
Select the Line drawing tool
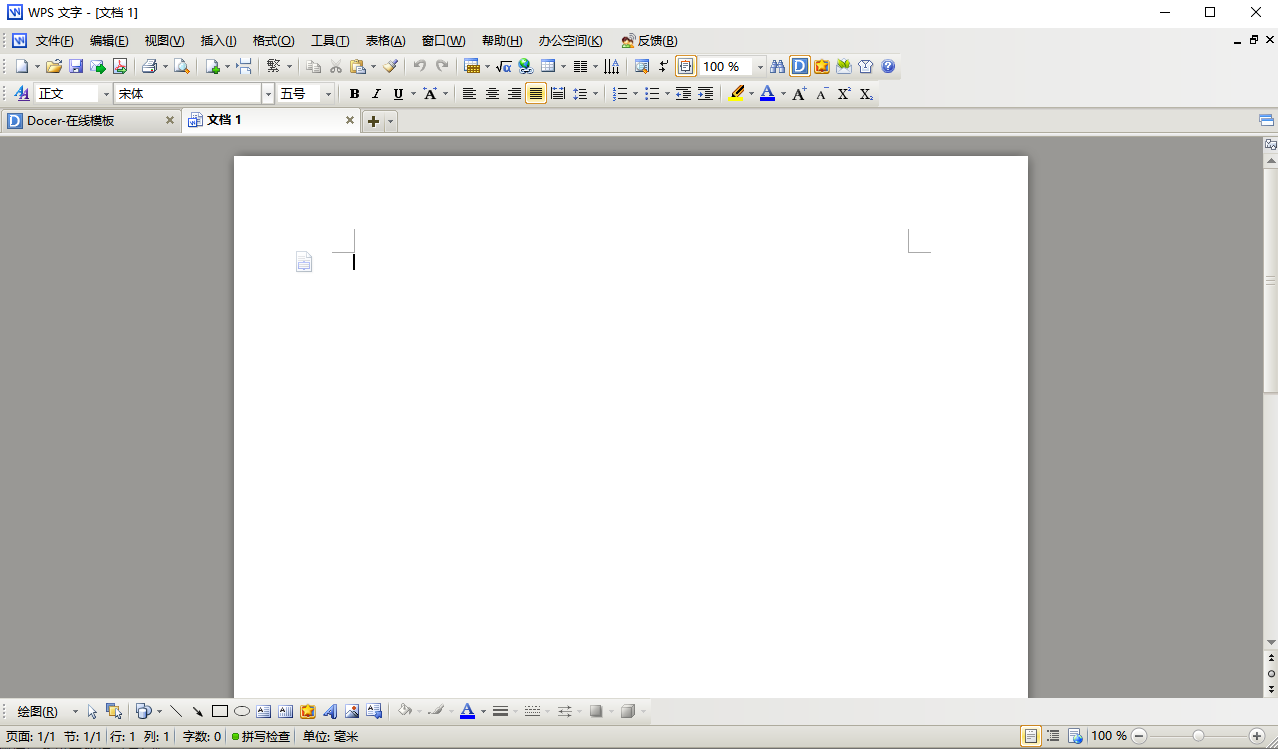(176, 712)
